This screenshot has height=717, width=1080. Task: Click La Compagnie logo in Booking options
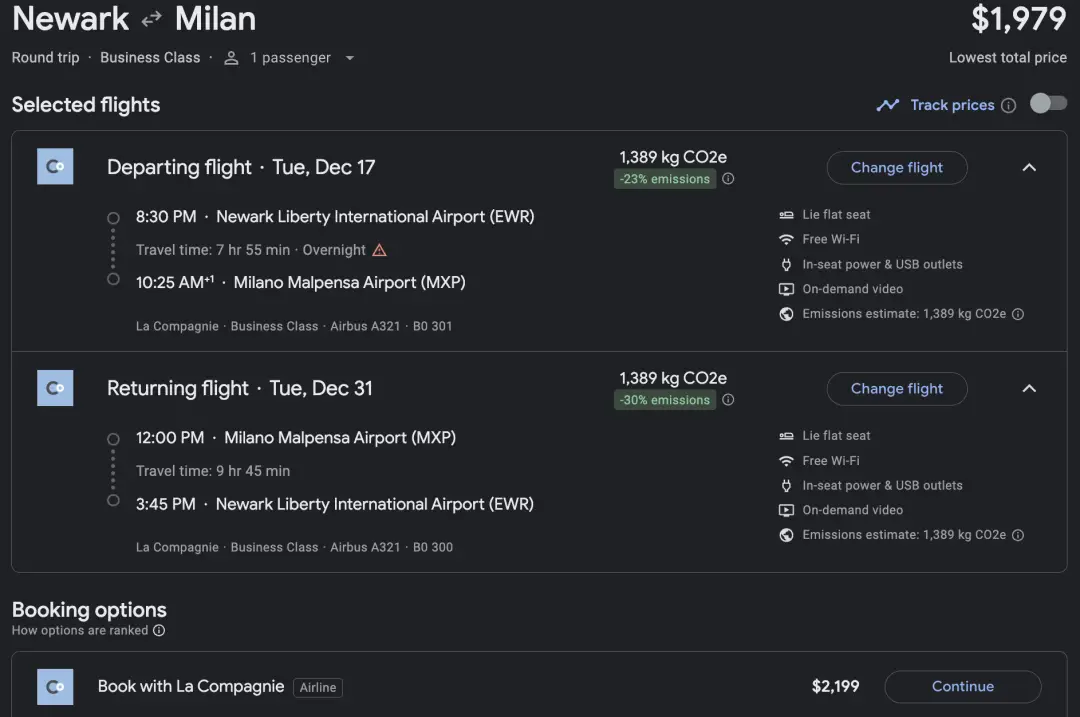click(x=55, y=687)
